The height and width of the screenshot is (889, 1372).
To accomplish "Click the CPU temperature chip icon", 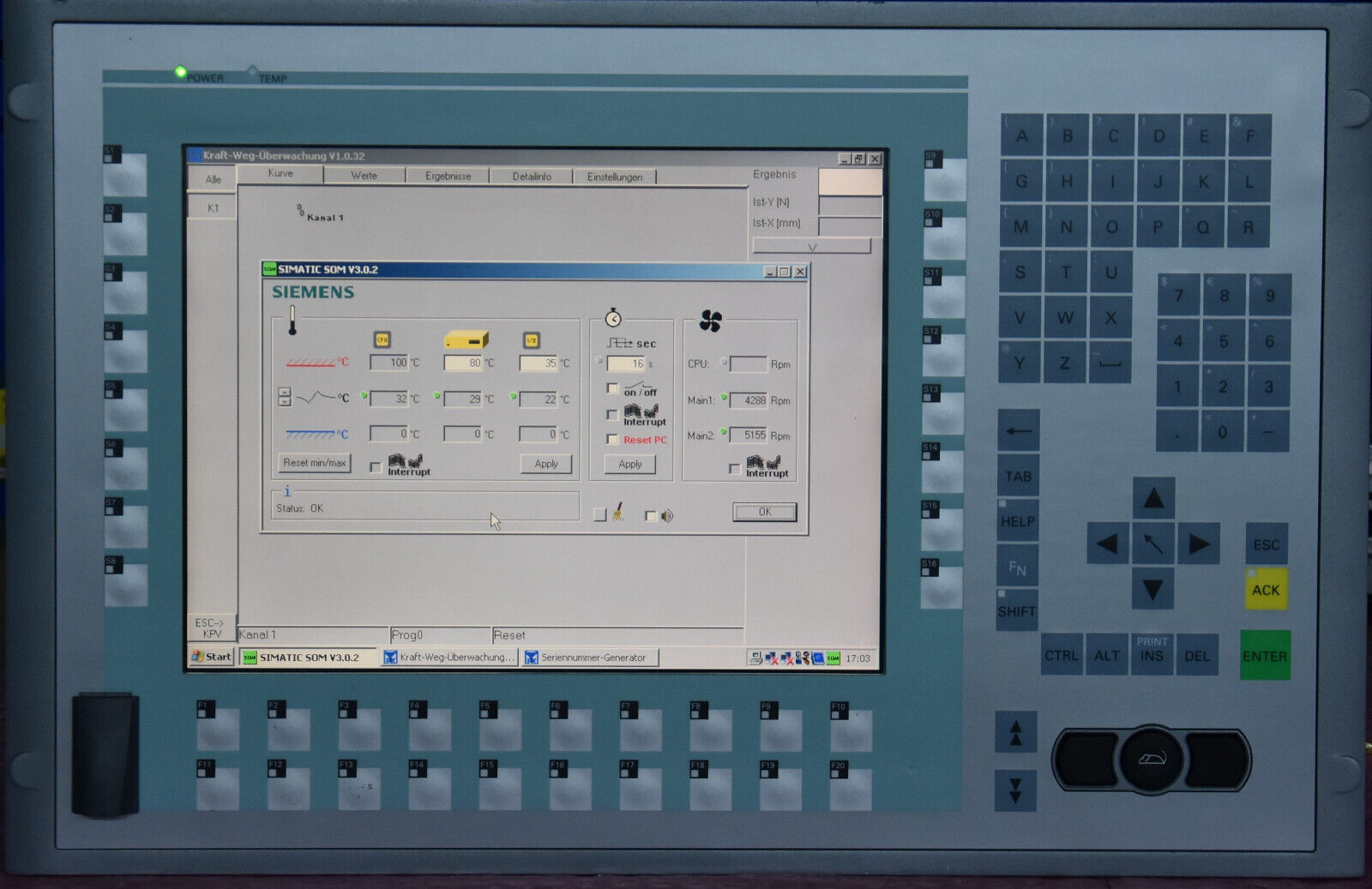I will point(382,339).
